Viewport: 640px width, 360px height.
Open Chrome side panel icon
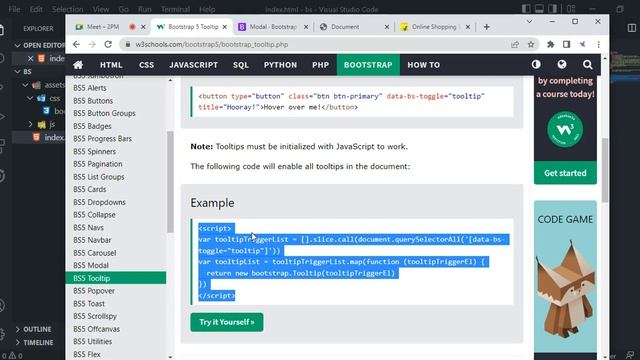pyautogui.click(x=566, y=44)
